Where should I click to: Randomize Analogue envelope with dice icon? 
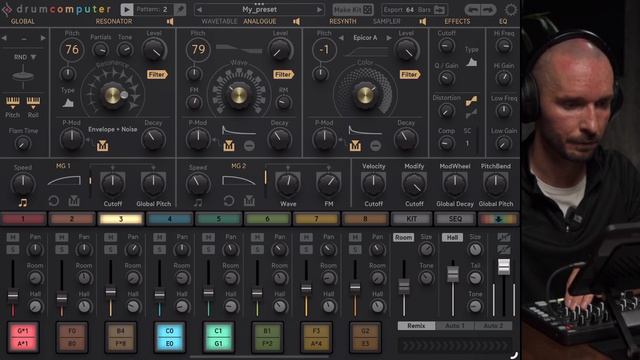pyautogui.click(x=229, y=145)
